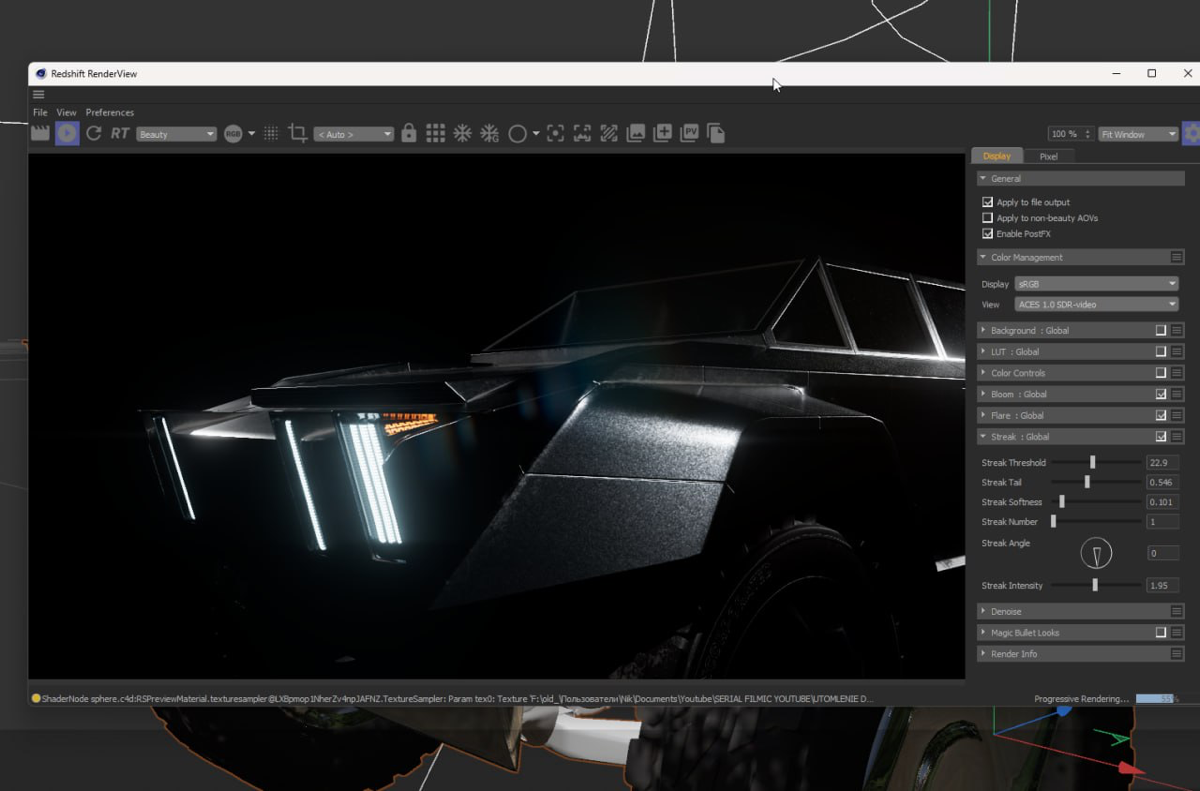Click the nine-square grid icon
This screenshot has height=791, width=1200.
point(435,133)
